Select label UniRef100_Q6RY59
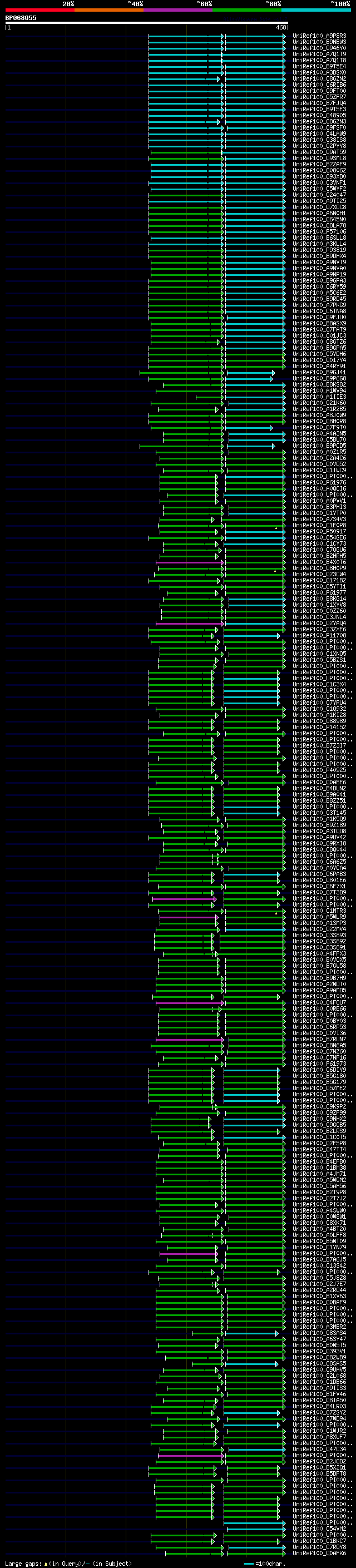 [x=319, y=286]
